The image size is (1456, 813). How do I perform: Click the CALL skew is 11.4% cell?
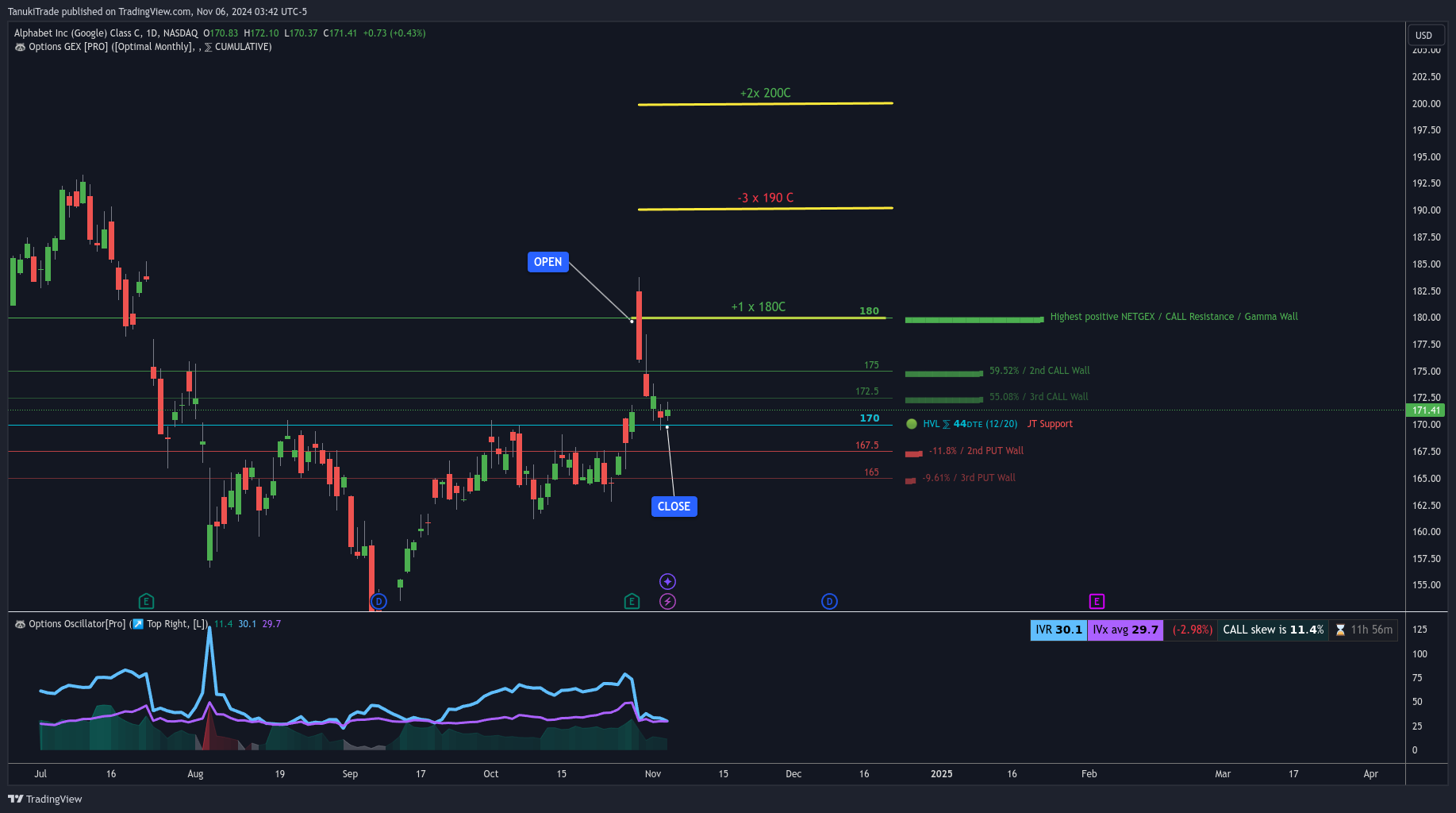point(1273,630)
